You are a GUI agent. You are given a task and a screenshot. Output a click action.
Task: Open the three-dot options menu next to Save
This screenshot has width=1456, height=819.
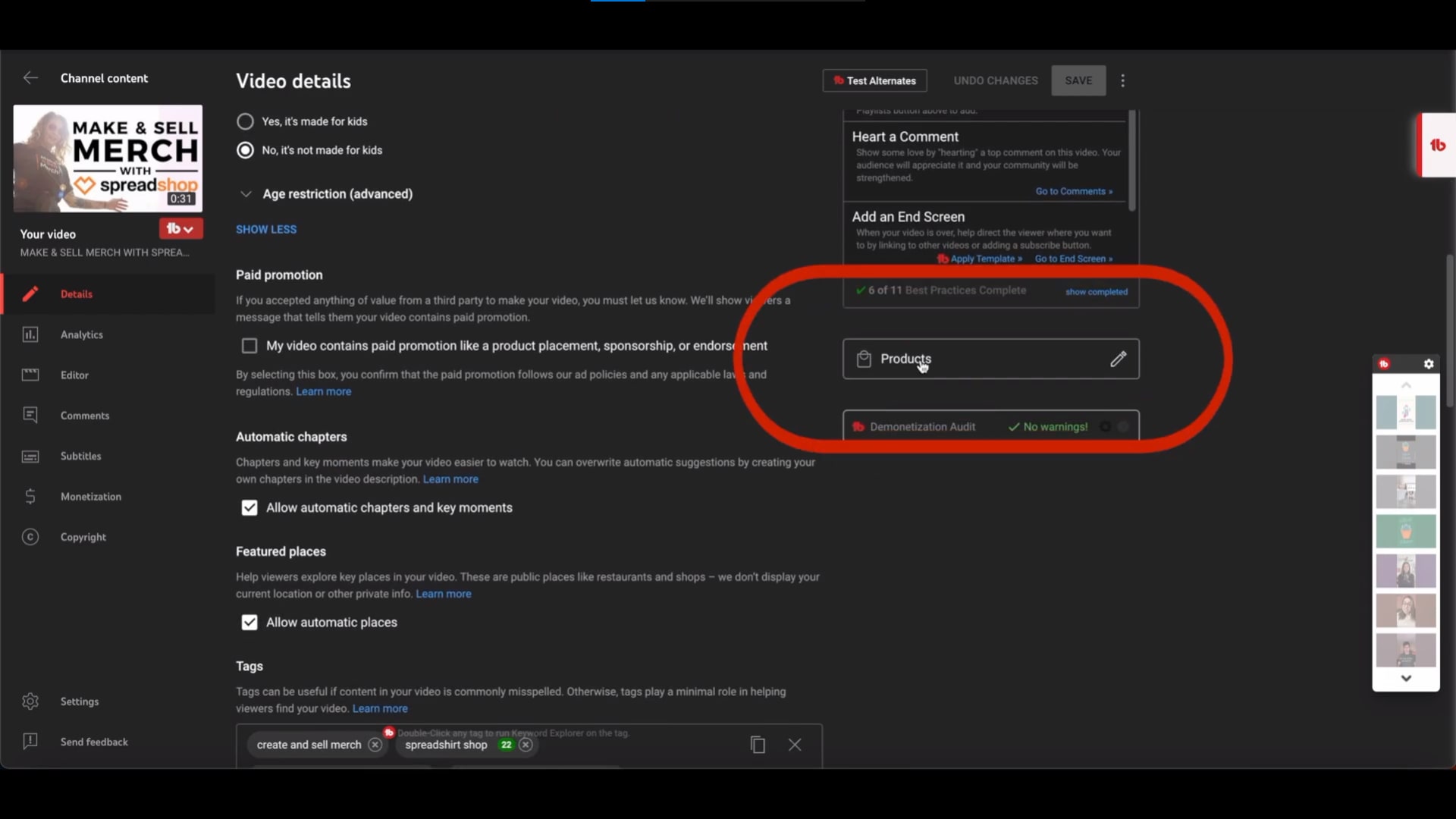[1123, 80]
